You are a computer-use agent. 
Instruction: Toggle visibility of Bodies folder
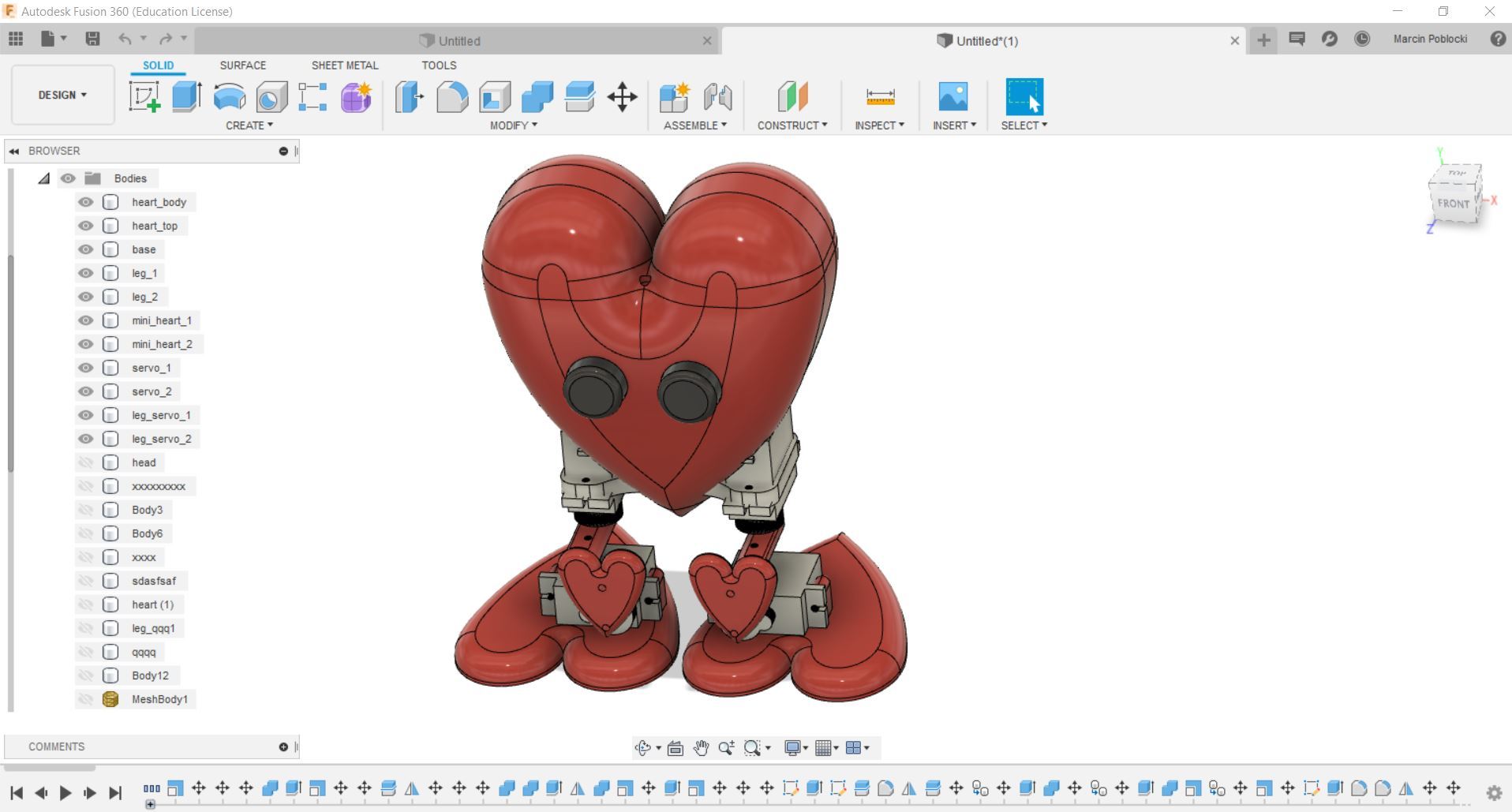point(68,178)
